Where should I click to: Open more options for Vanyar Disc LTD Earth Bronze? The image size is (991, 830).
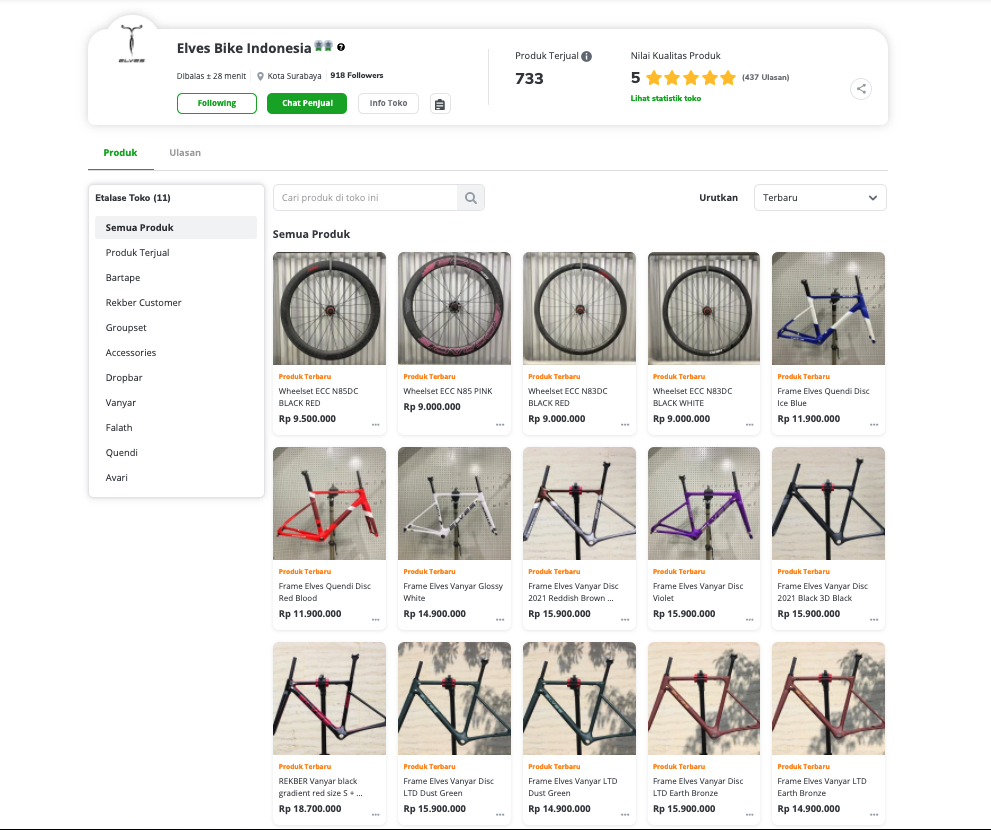750,815
